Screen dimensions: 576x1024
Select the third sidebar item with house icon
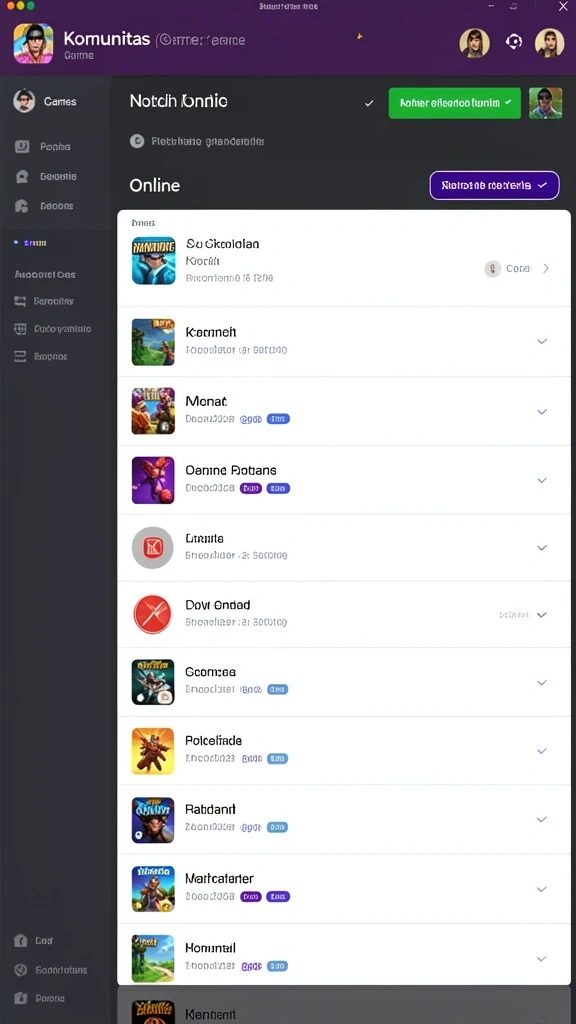click(44, 206)
